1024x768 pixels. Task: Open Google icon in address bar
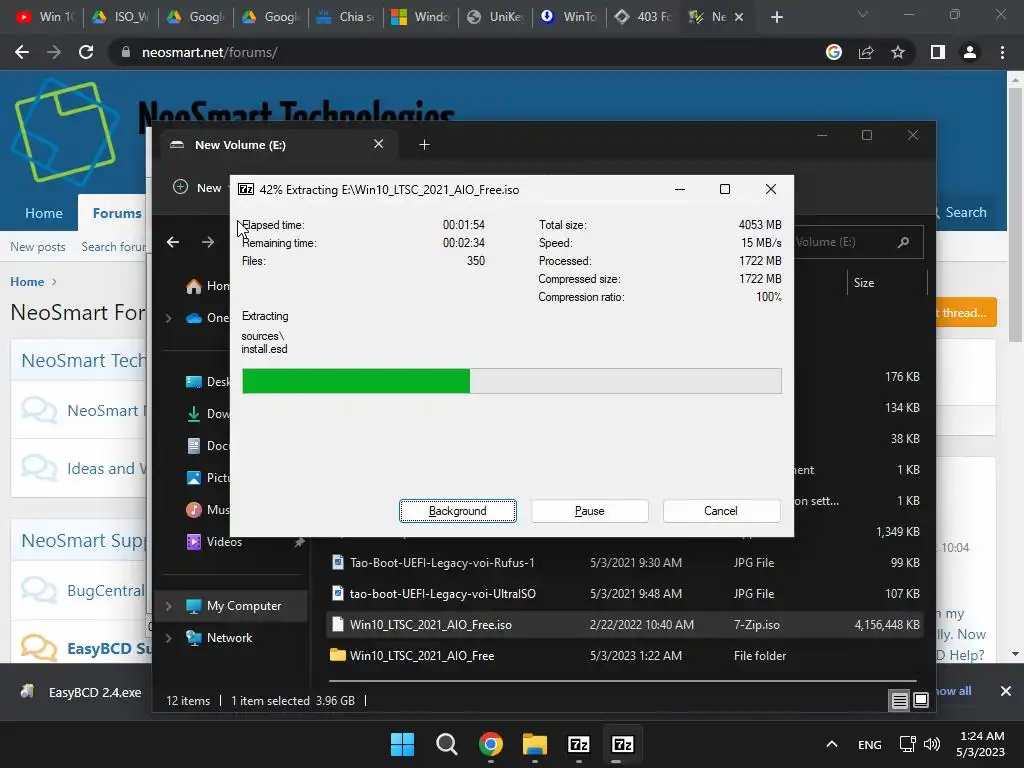click(x=834, y=52)
